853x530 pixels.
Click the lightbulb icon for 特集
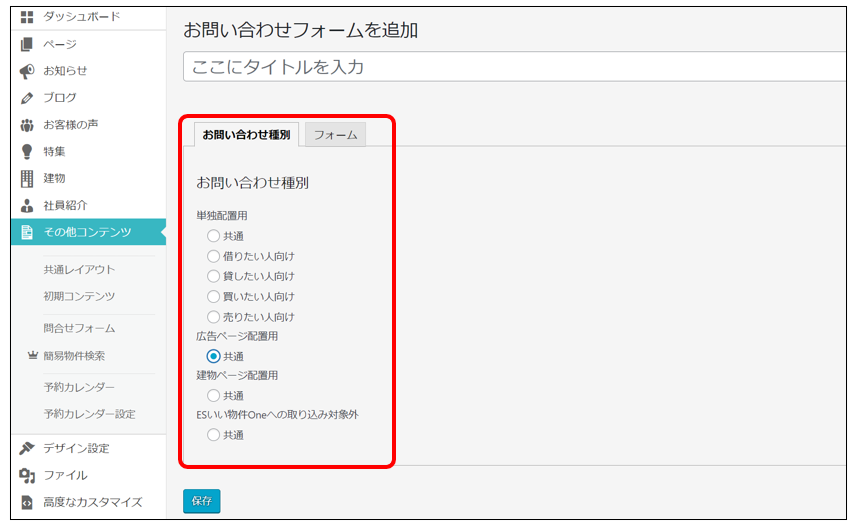coord(27,152)
